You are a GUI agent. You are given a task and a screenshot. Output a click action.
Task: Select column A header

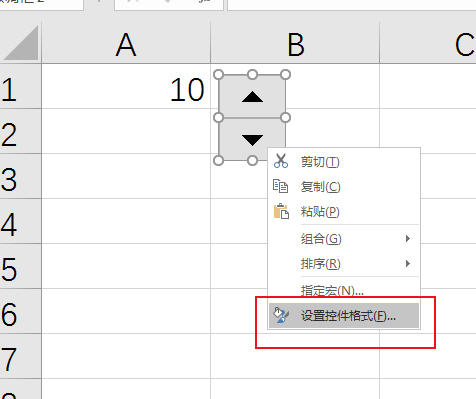(126, 44)
